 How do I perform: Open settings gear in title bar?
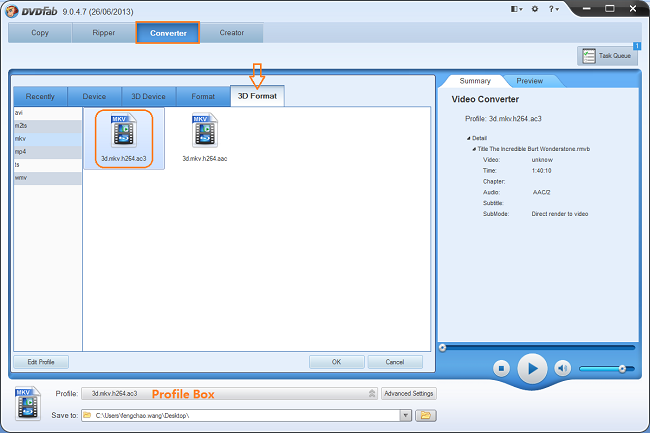point(535,9)
